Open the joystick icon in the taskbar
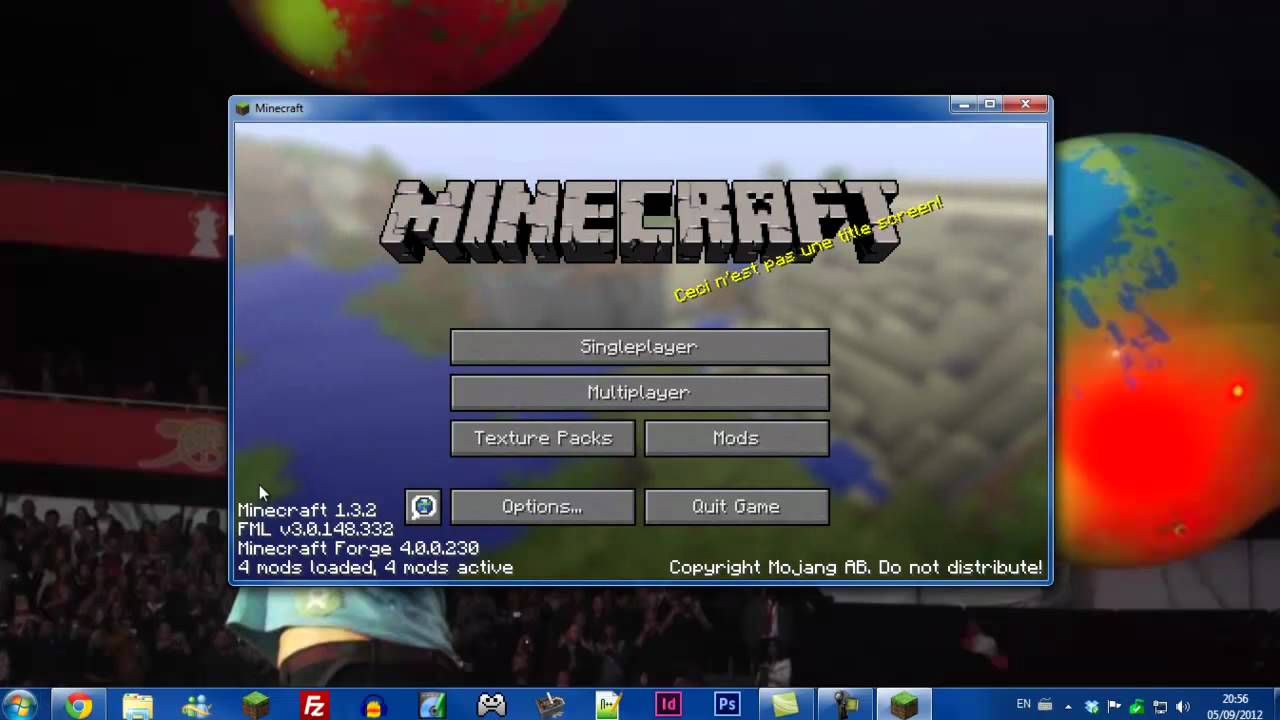Viewport: 1280px width, 720px height. (x=550, y=706)
